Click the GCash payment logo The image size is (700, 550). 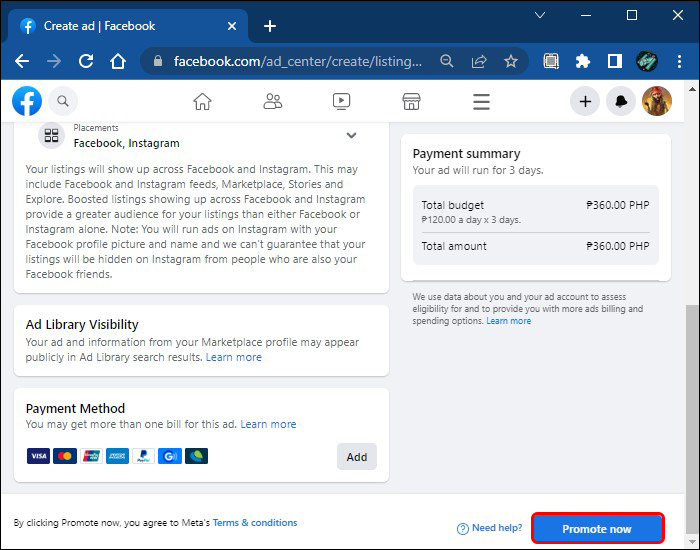[x=170, y=456]
